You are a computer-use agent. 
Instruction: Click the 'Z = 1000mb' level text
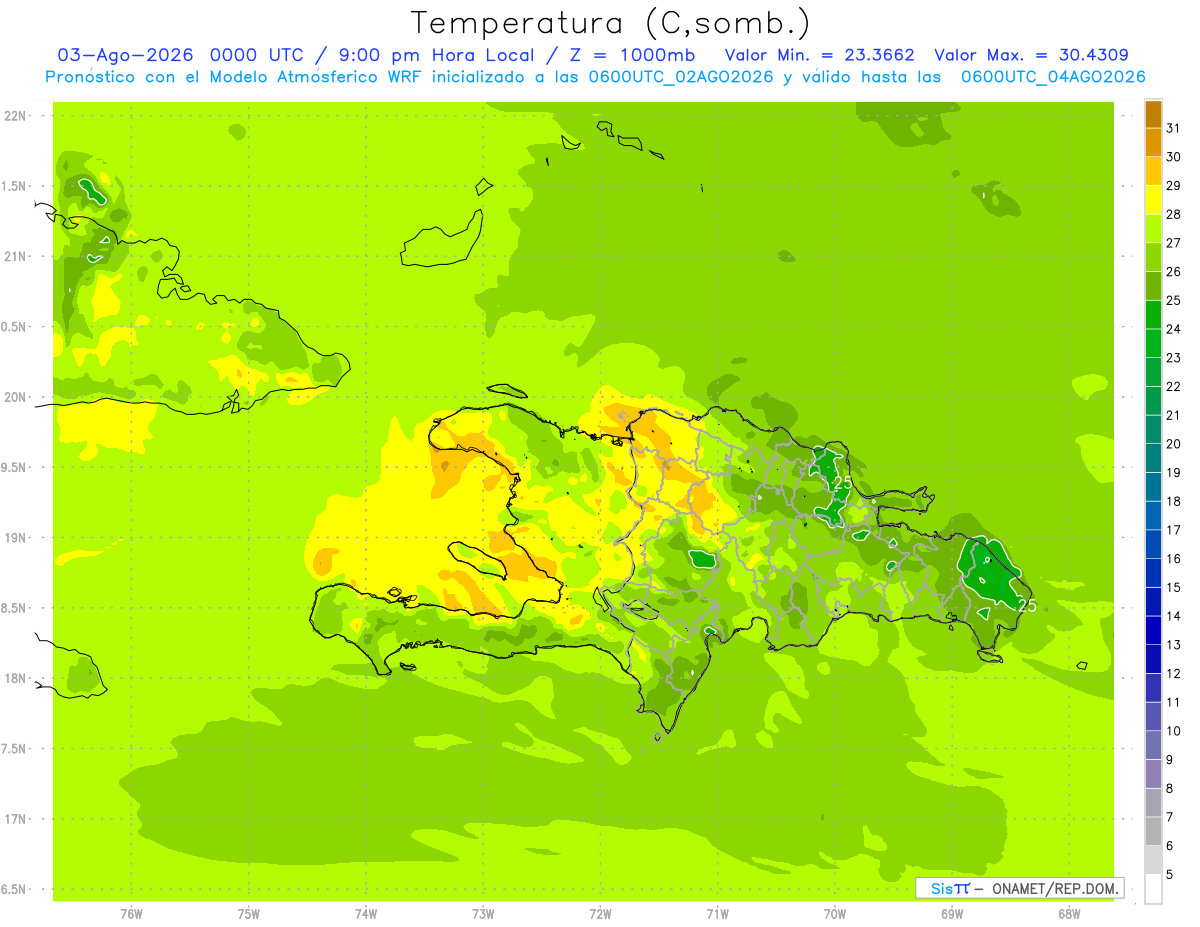click(634, 55)
